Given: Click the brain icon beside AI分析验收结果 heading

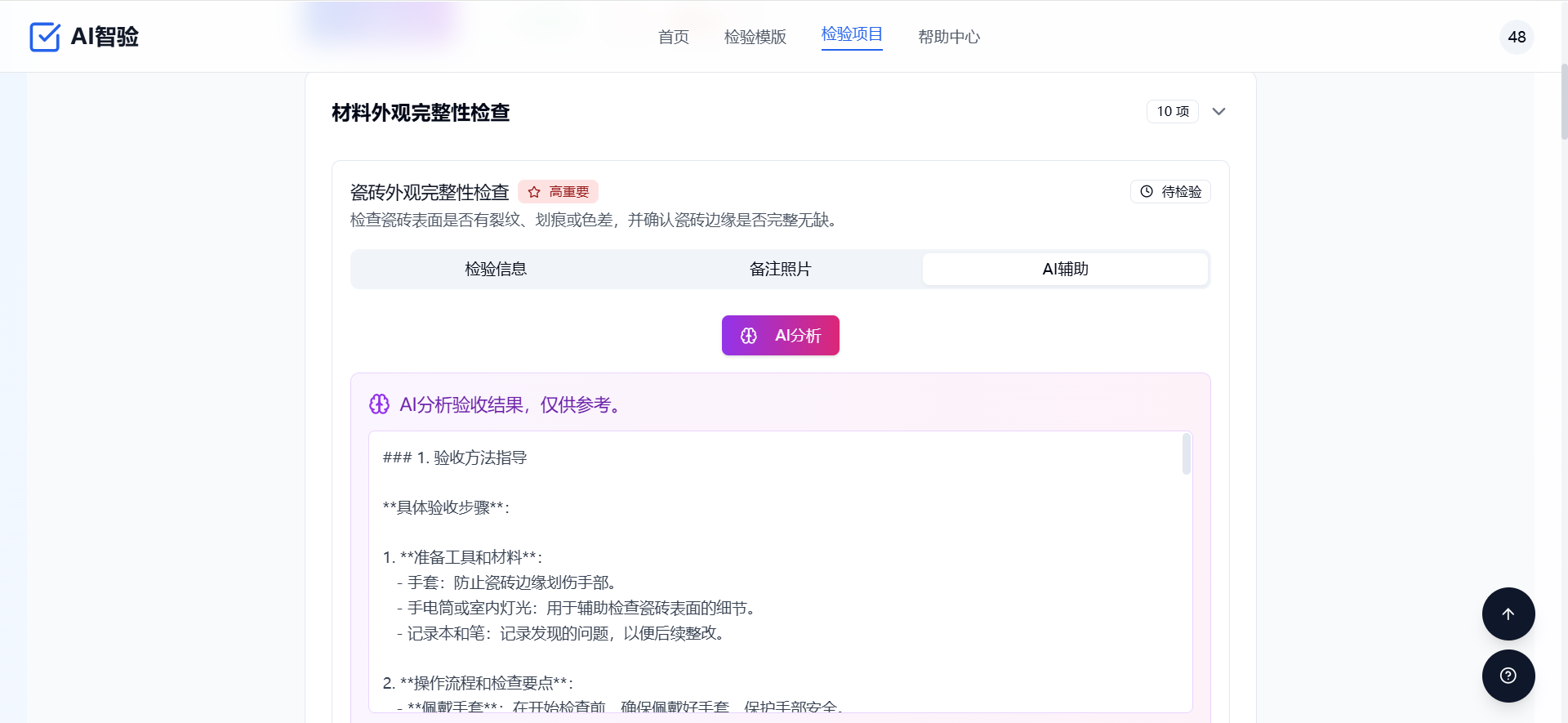Looking at the screenshot, I should 379,404.
